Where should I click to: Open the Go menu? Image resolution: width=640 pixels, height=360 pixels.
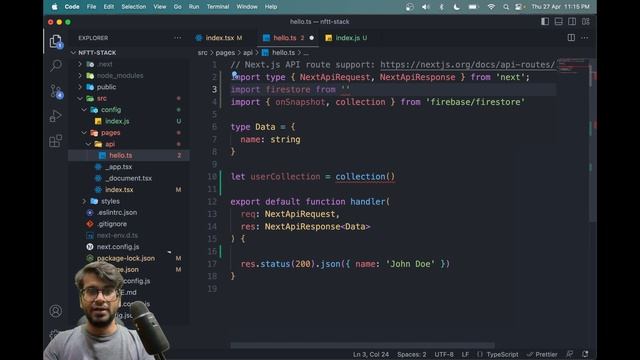click(x=177, y=7)
